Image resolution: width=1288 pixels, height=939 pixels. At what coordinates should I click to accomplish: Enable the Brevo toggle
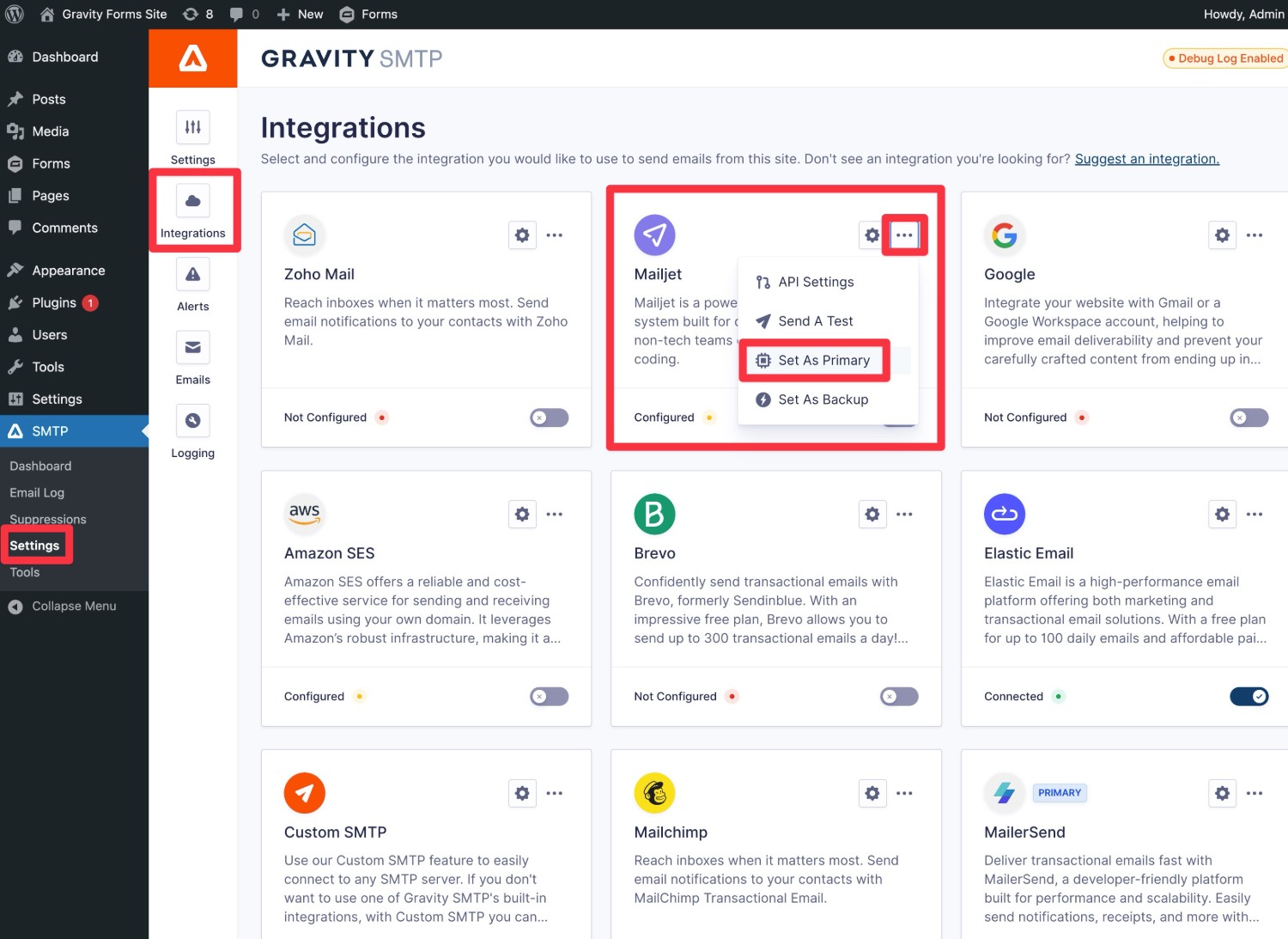point(899,697)
